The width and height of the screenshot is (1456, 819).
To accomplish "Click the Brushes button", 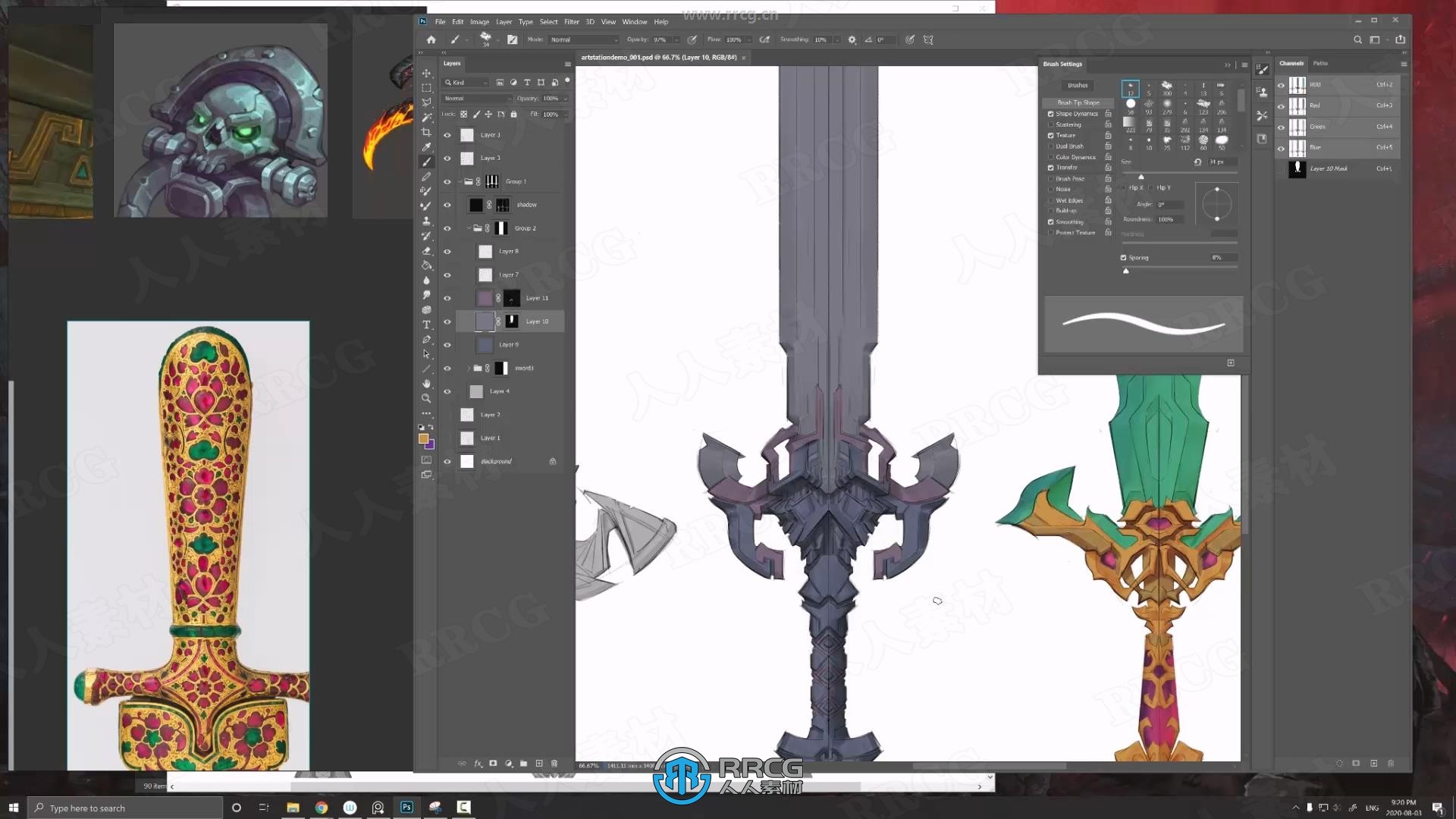I will point(1078,86).
